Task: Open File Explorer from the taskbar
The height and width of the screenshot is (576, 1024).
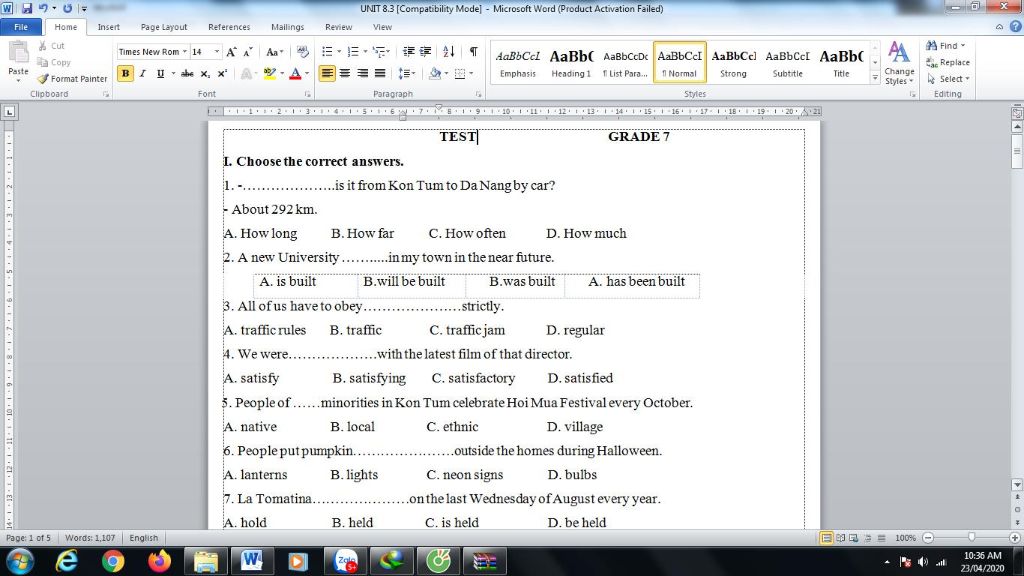Action: coord(206,561)
